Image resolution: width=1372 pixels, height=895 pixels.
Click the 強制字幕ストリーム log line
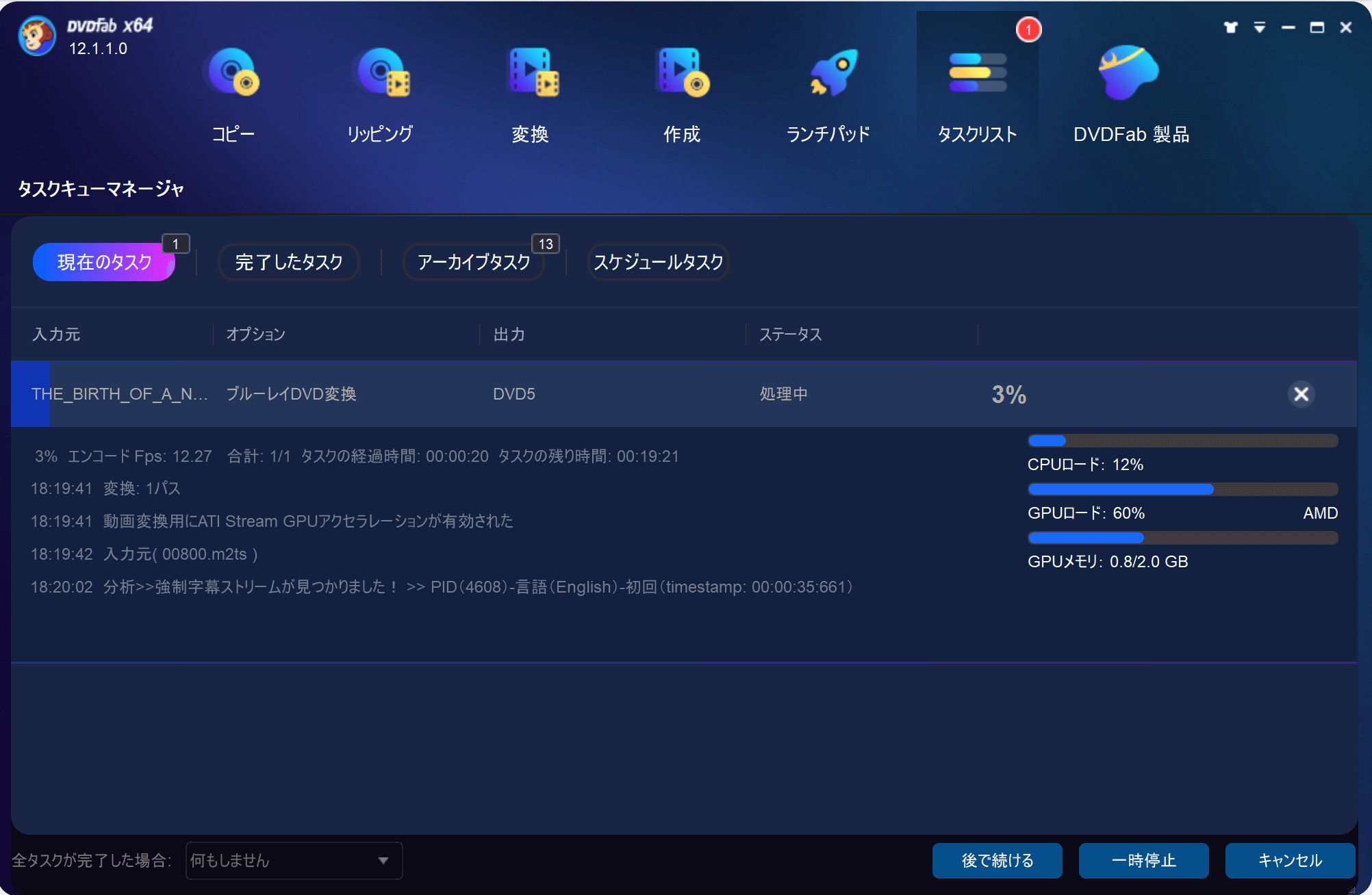click(442, 587)
